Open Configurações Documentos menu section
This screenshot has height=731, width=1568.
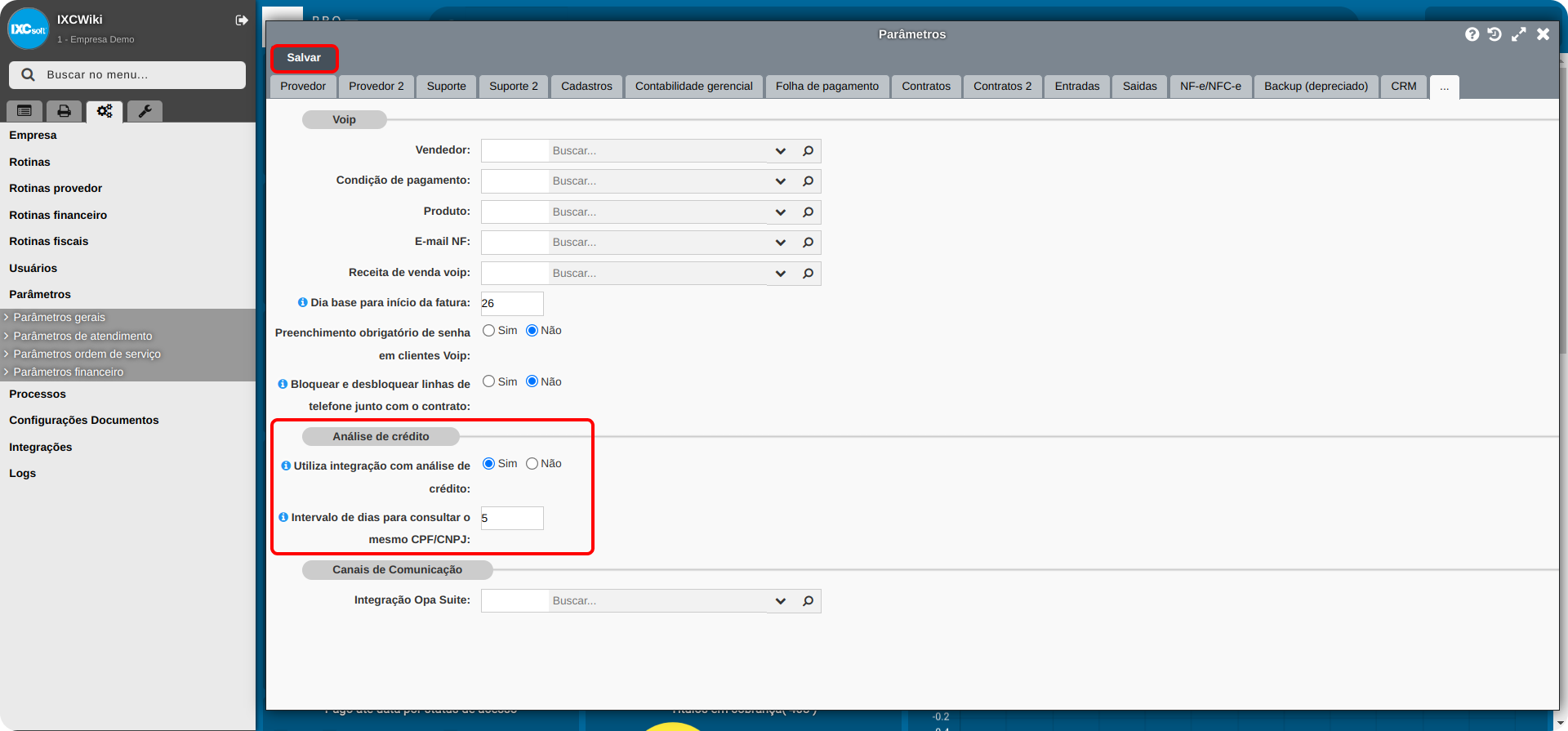point(84,420)
